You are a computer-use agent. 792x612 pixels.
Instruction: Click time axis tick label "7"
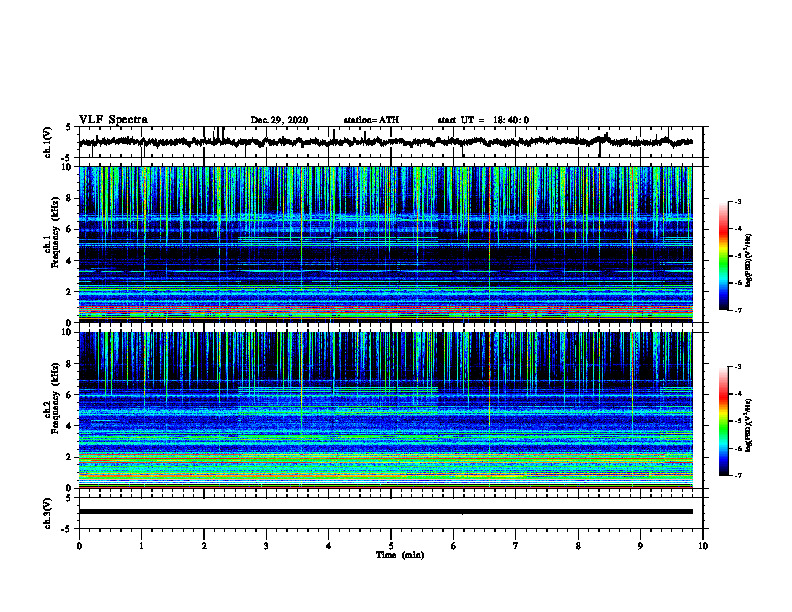(516, 546)
